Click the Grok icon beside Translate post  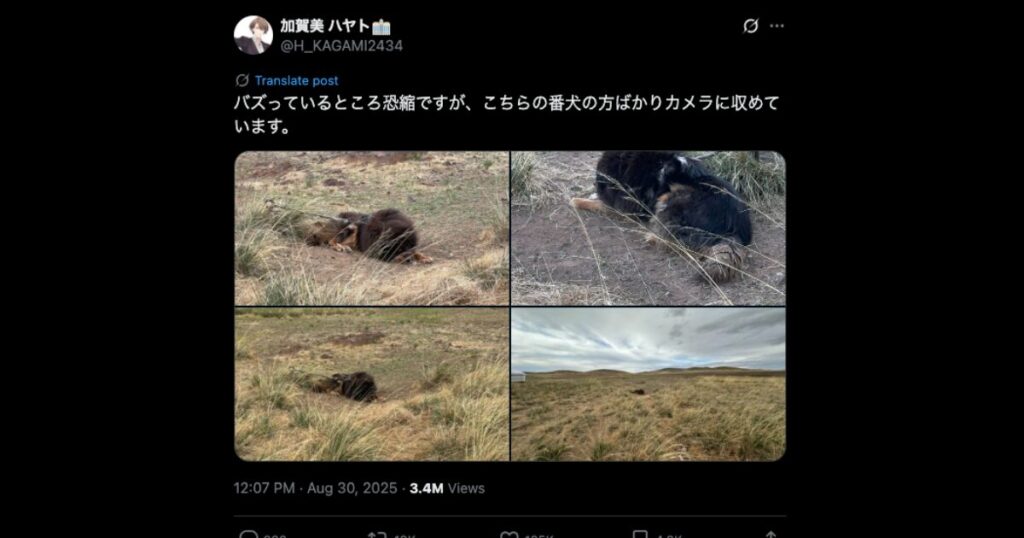(x=242, y=80)
